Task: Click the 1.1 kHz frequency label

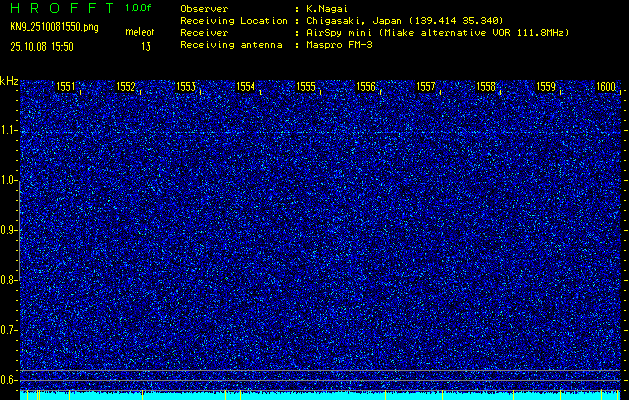Action: [x=9, y=130]
